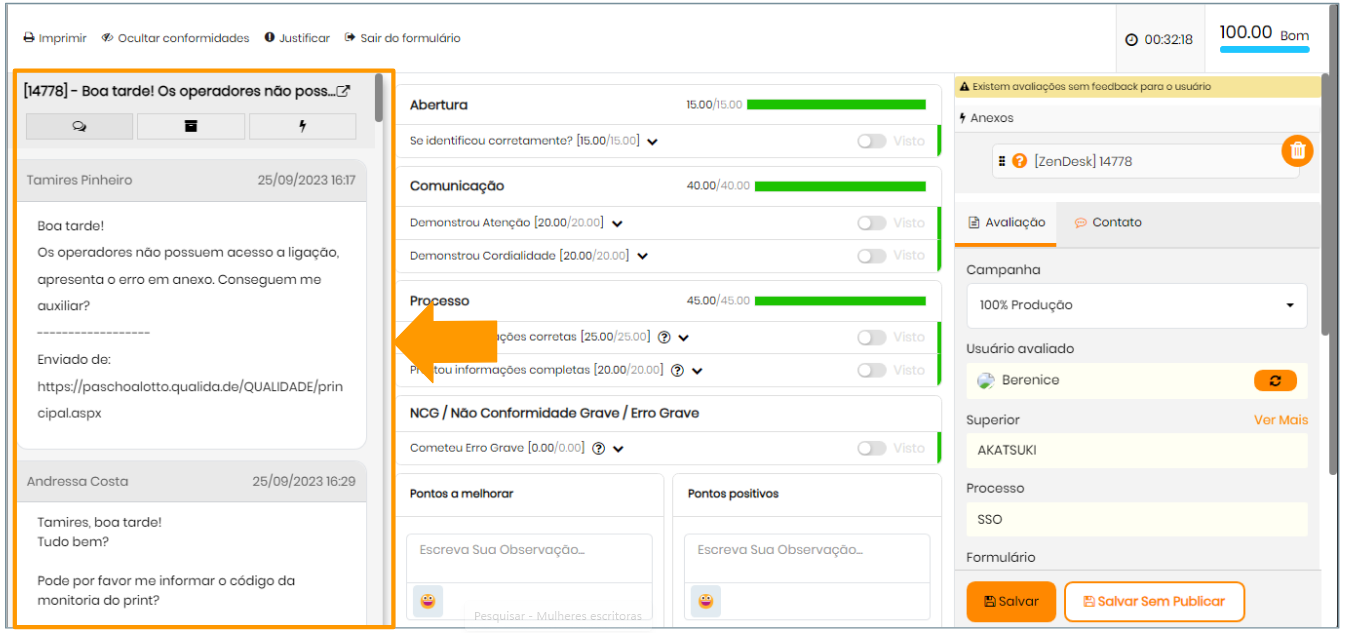
Task: Delete attachment with orange trash icon
Action: point(1297,151)
